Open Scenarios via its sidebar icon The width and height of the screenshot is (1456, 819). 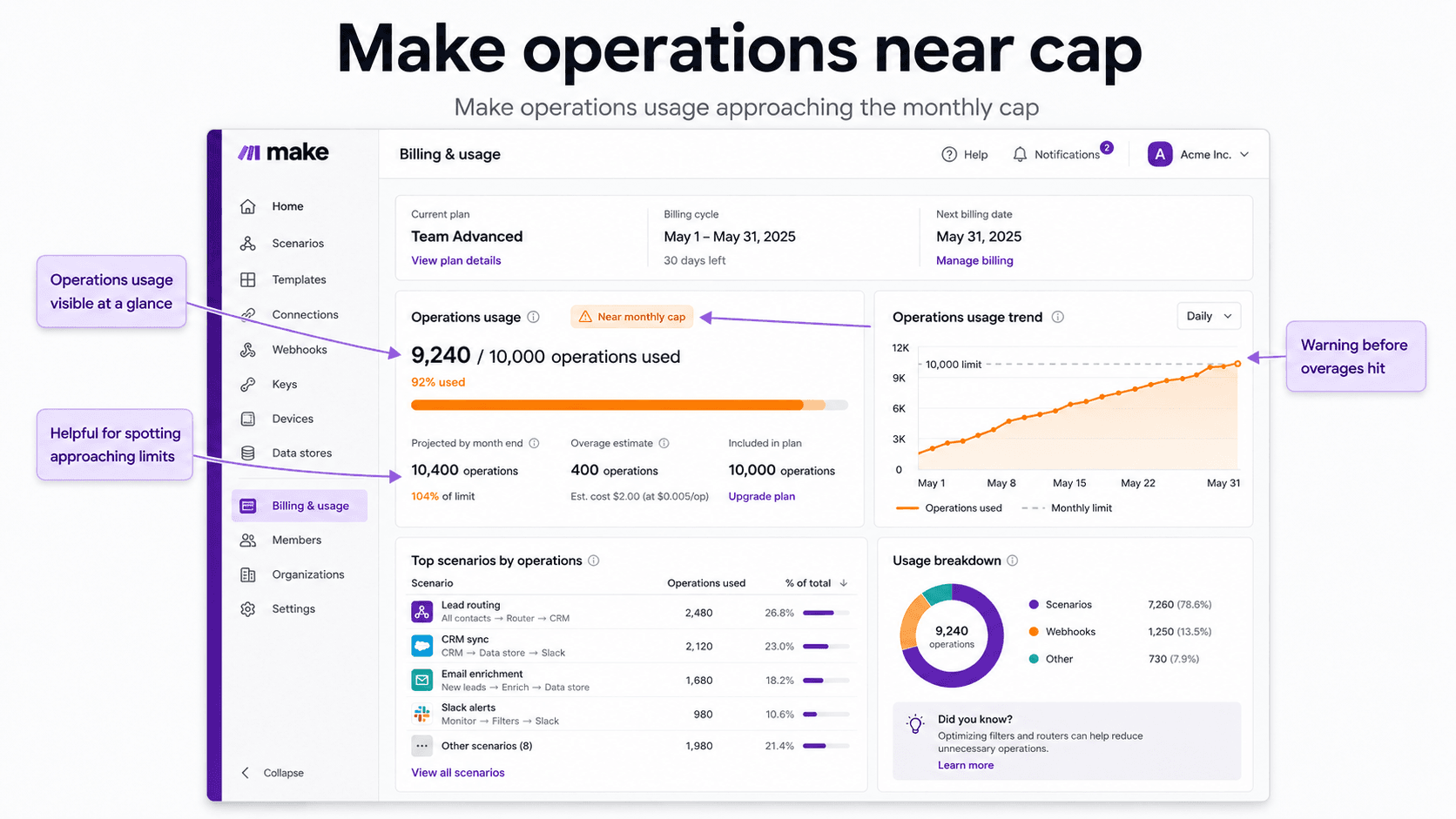tap(248, 244)
